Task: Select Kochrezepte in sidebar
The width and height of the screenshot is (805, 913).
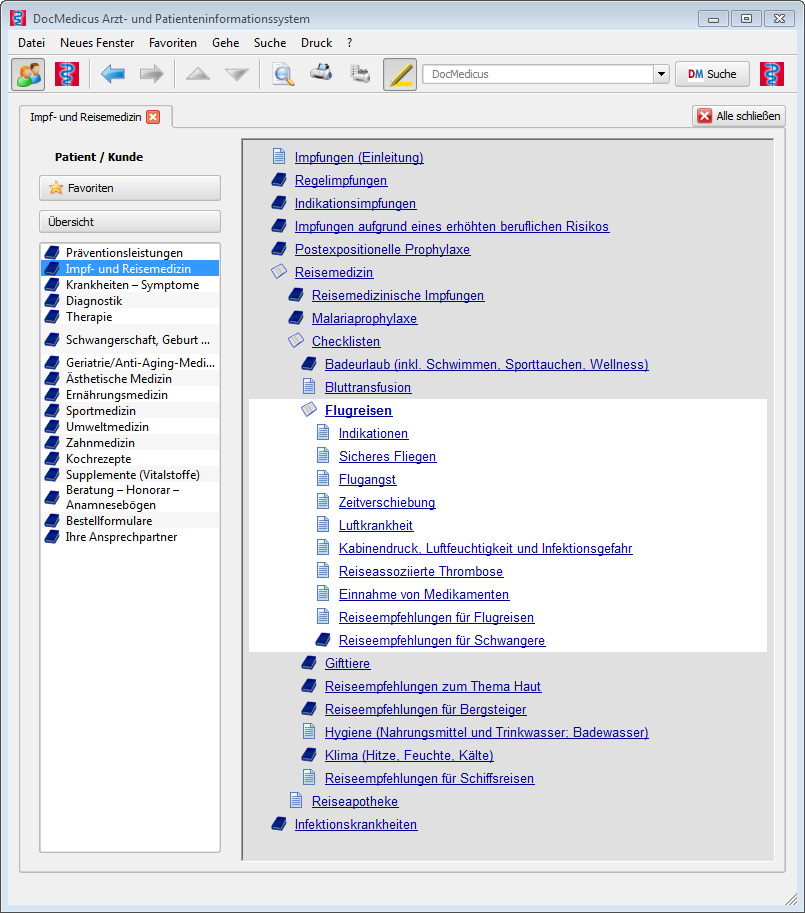Action: [x=130, y=459]
